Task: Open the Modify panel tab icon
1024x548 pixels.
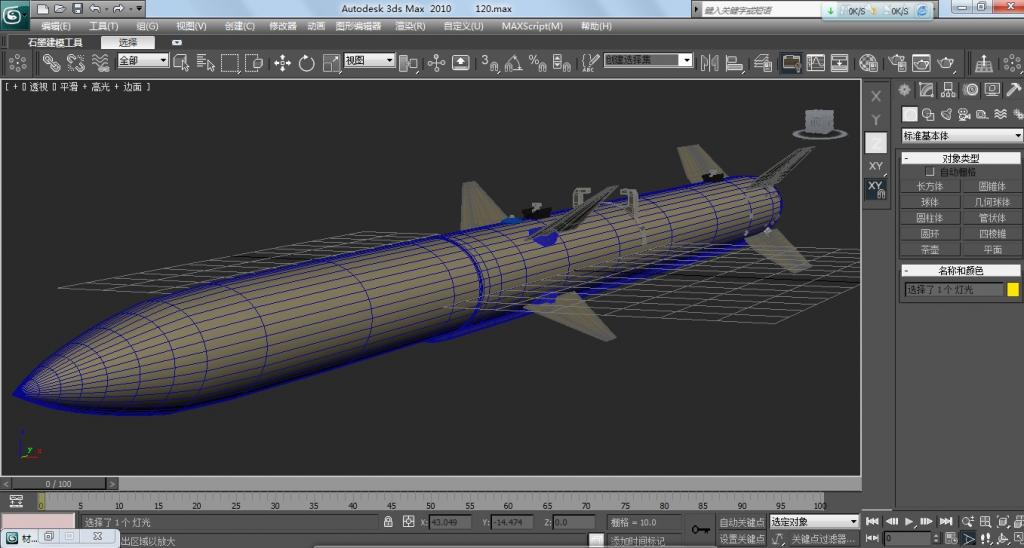Action: 926,90
